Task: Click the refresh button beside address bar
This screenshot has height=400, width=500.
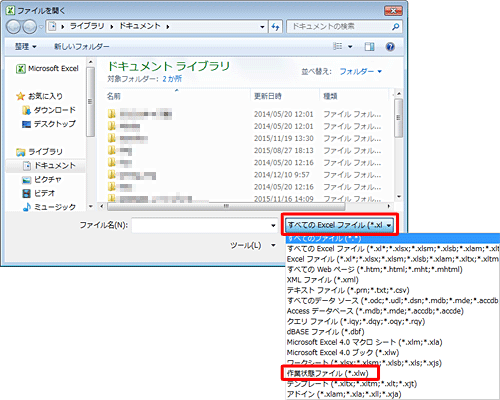Action: (275, 27)
